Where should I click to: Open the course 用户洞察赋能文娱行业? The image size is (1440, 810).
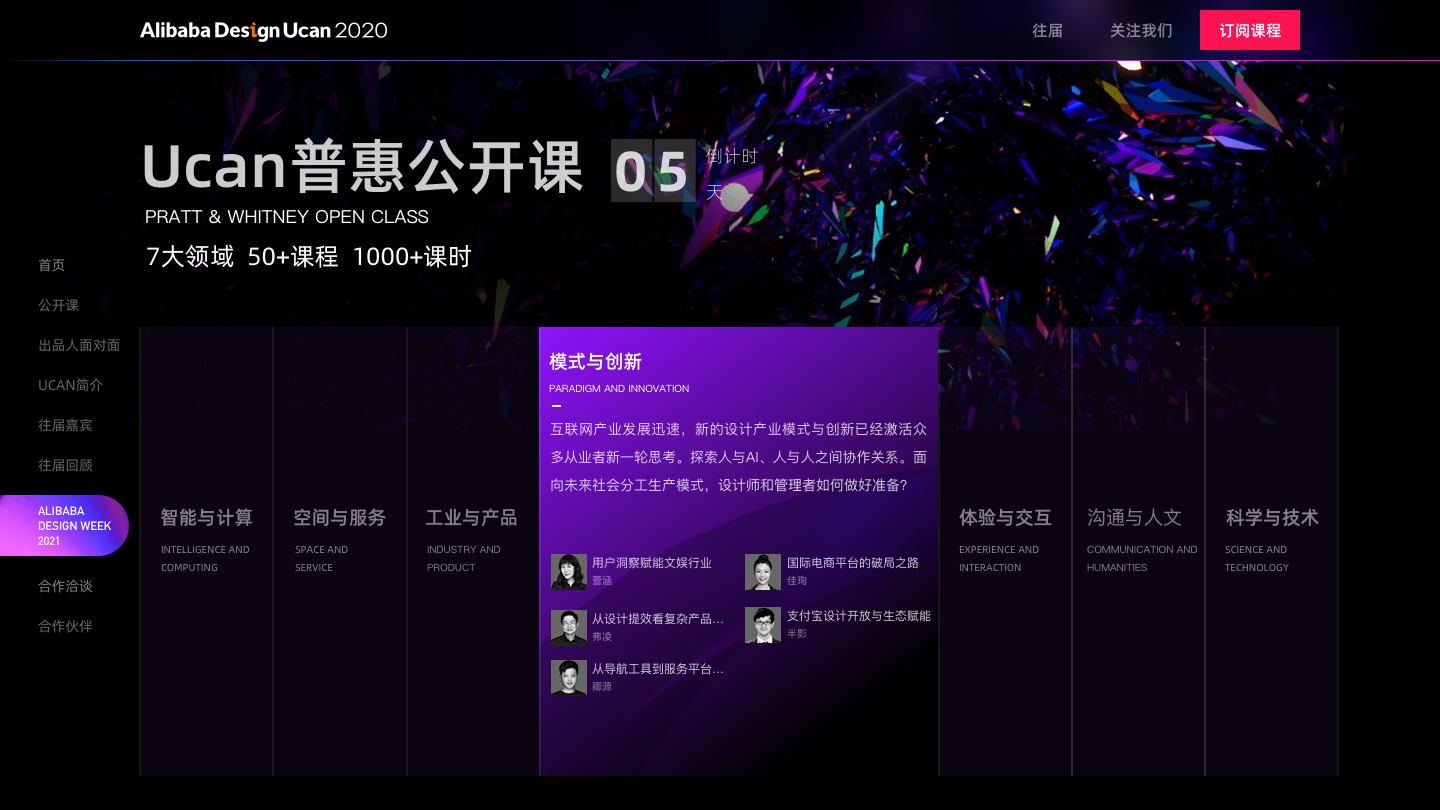pos(652,563)
